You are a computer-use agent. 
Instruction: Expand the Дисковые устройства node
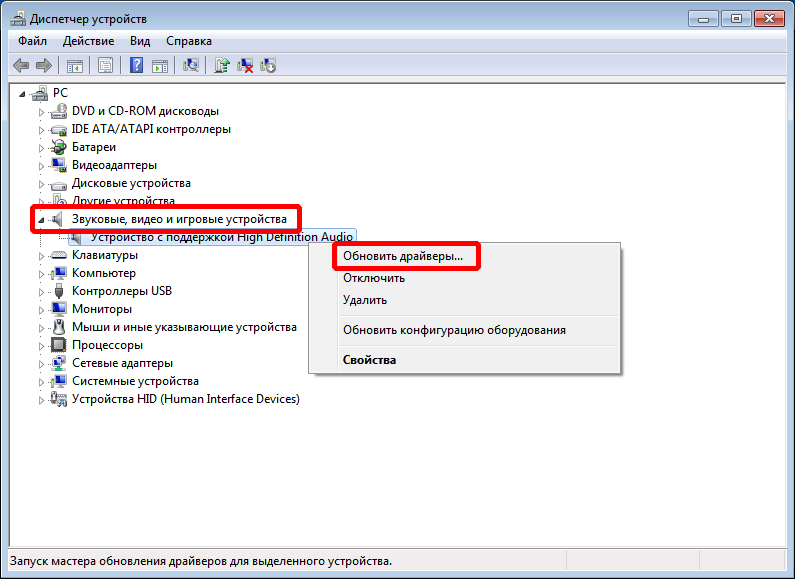(x=41, y=184)
